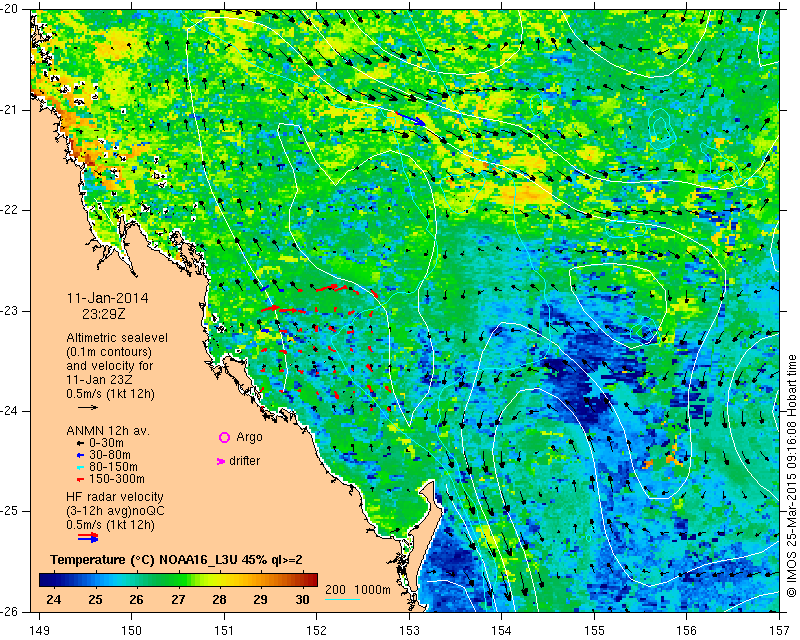The height and width of the screenshot is (640, 800).
Task: Click the dark red end of the temperature bar
Action: 310,580
